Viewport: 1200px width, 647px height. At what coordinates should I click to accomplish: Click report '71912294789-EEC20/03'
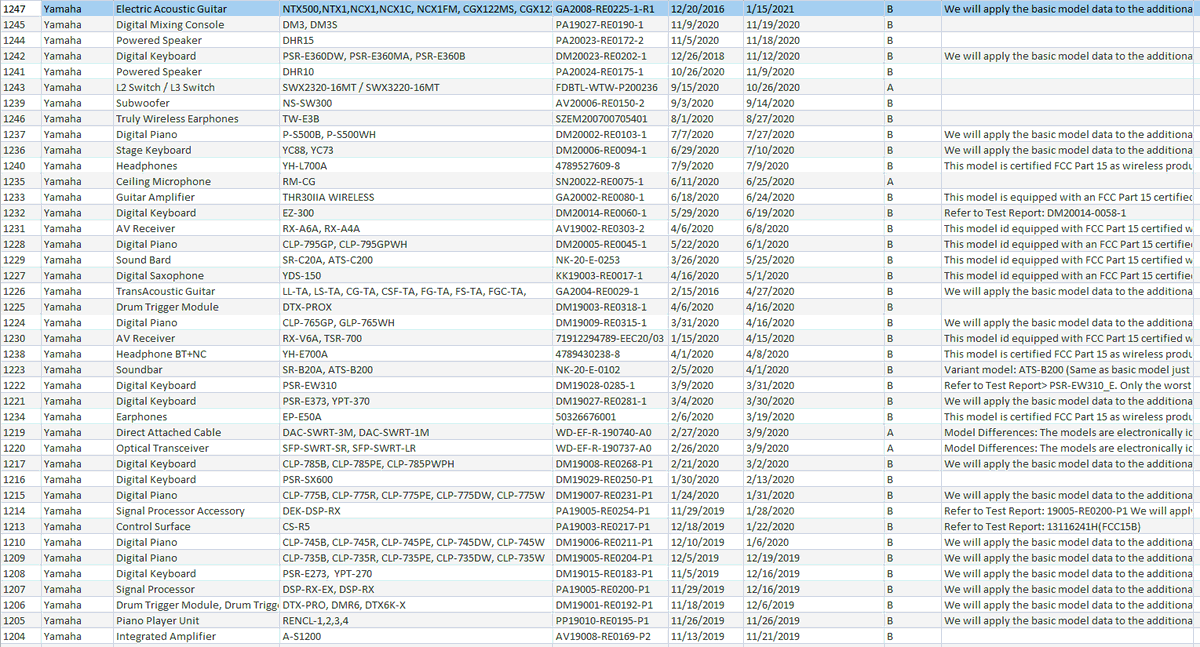click(610, 338)
